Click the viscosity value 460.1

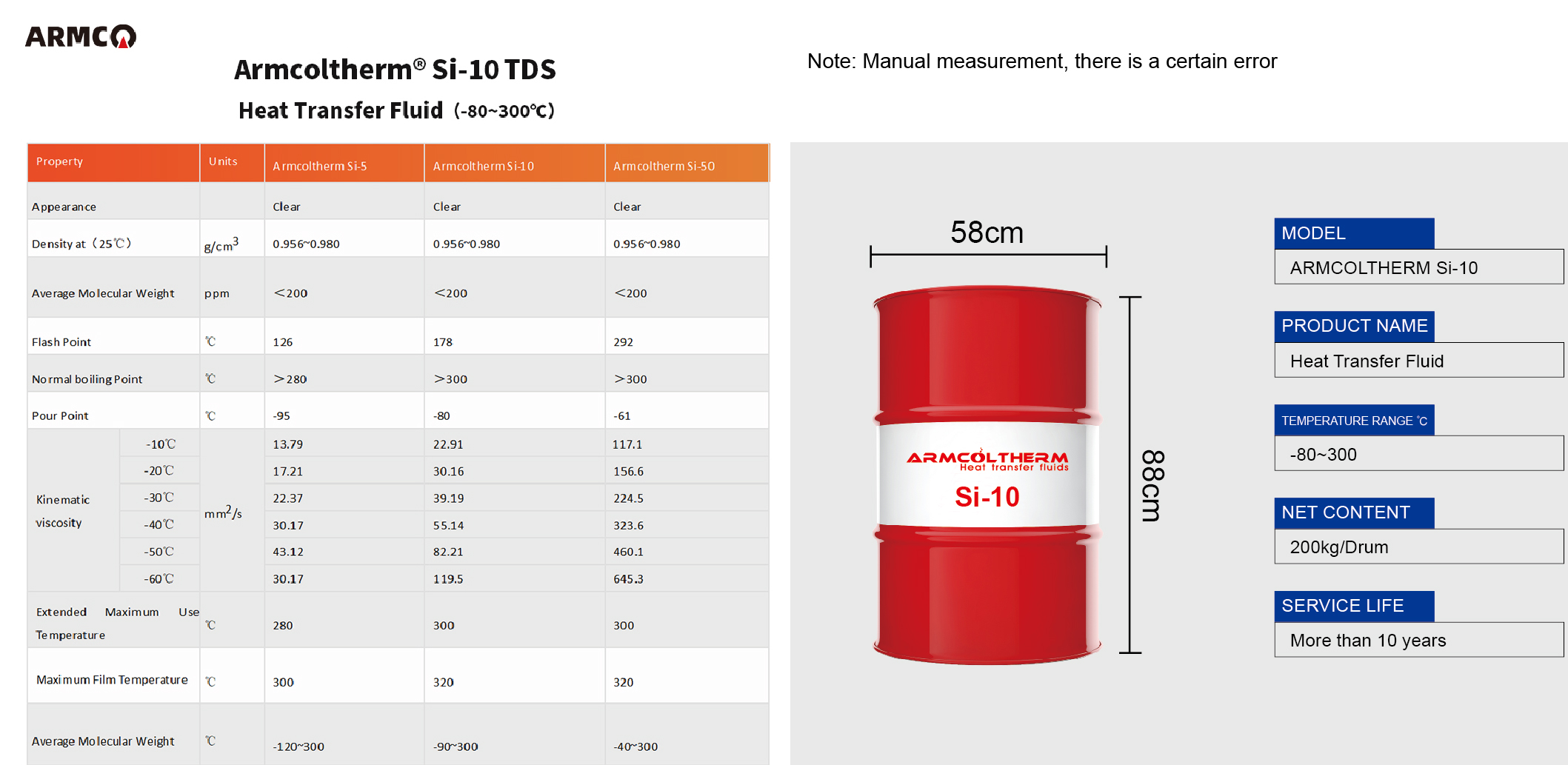click(628, 552)
